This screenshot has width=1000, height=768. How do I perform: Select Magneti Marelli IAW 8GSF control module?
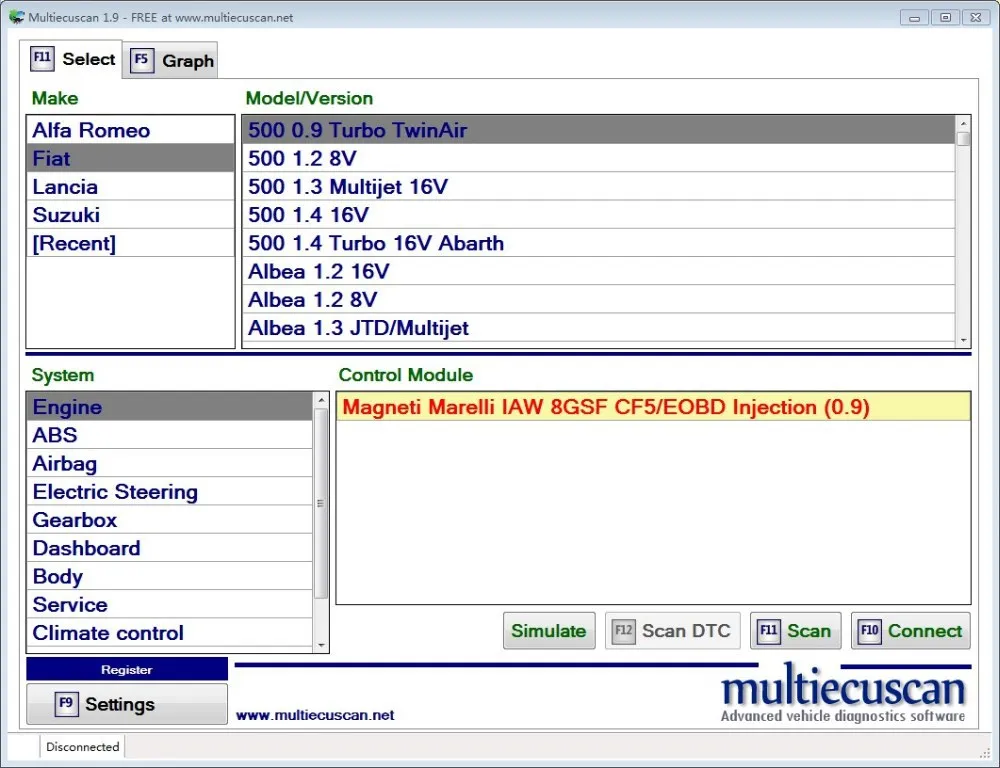tap(653, 406)
